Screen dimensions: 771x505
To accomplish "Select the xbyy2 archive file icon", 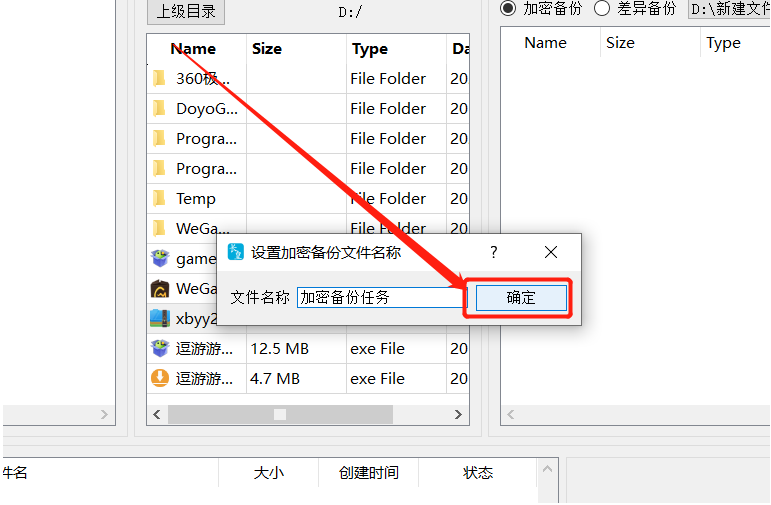I will (160, 319).
